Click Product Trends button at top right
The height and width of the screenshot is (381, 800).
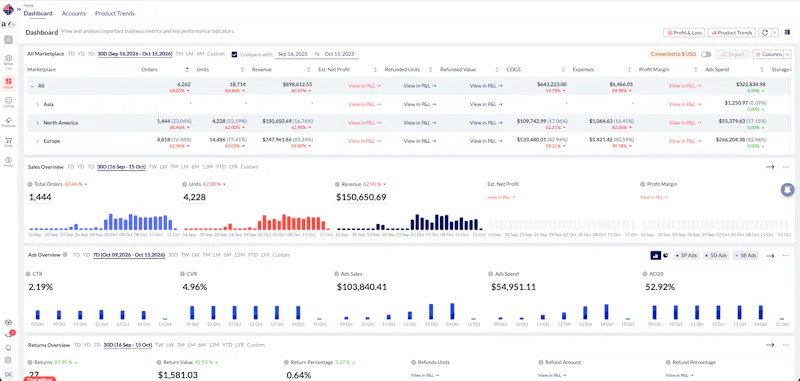(732, 33)
